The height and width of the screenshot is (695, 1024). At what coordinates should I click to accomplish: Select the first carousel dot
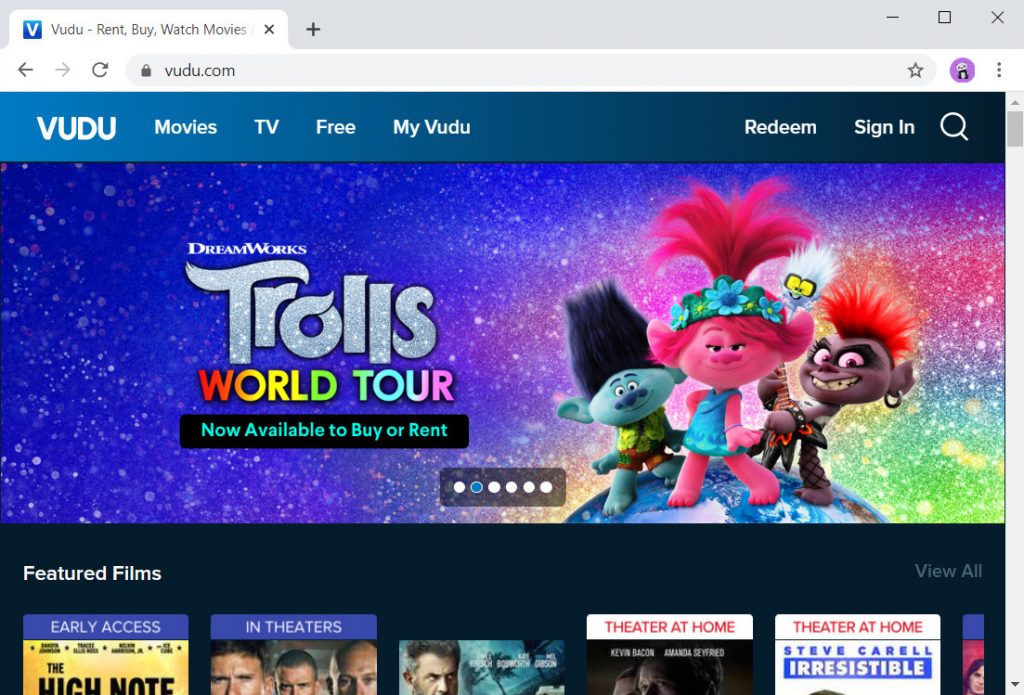tap(459, 487)
